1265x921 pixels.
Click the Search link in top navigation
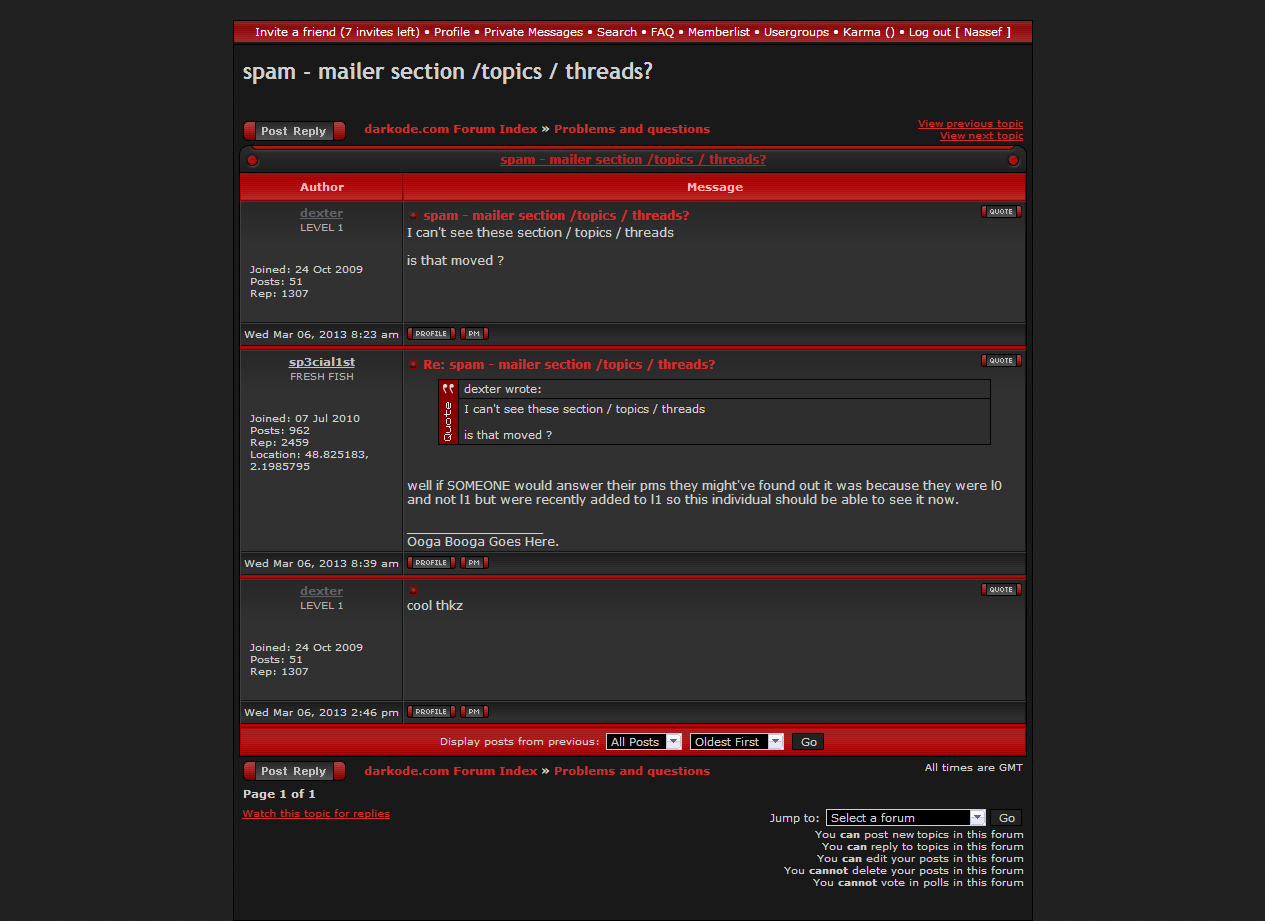(616, 32)
